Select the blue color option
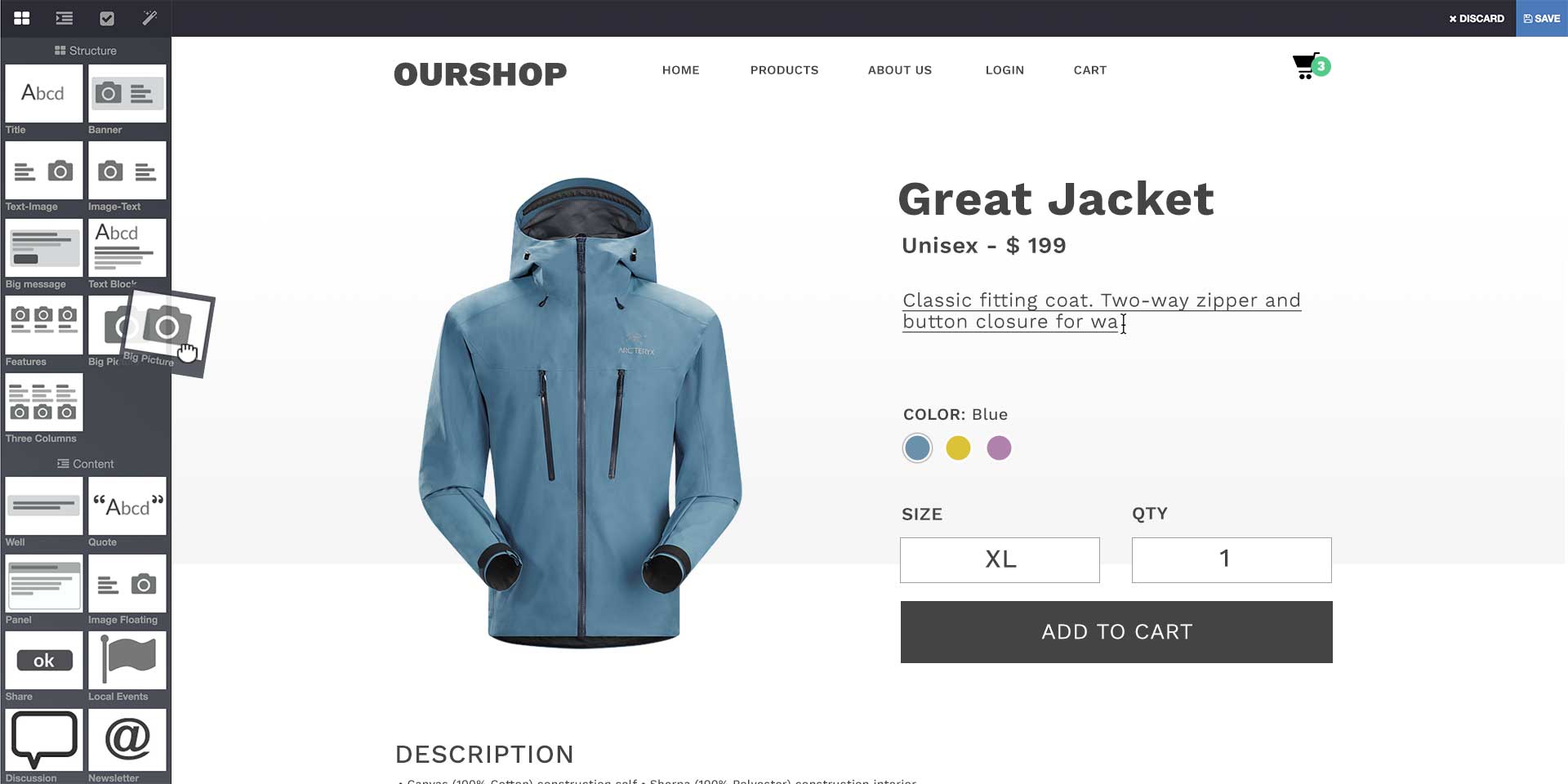The width and height of the screenshot is (1568, 784). pyautogui.click(x=917, y=448)
